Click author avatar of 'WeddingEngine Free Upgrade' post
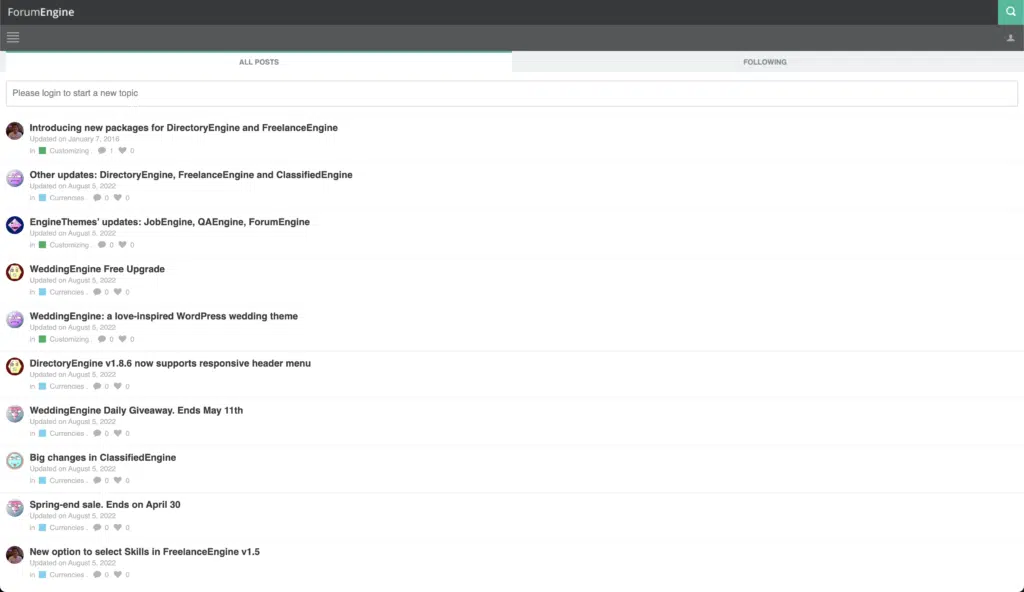 coord(14,272)
